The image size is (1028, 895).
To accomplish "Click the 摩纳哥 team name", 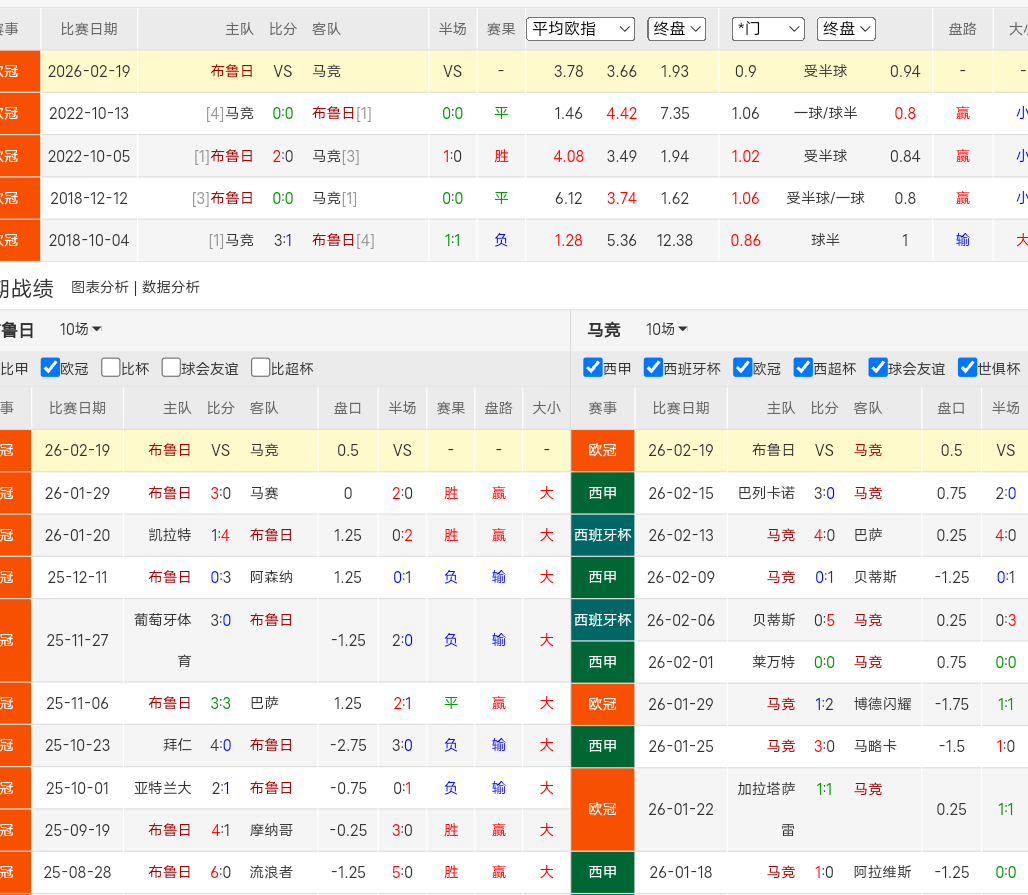I will tap(271, 830).
